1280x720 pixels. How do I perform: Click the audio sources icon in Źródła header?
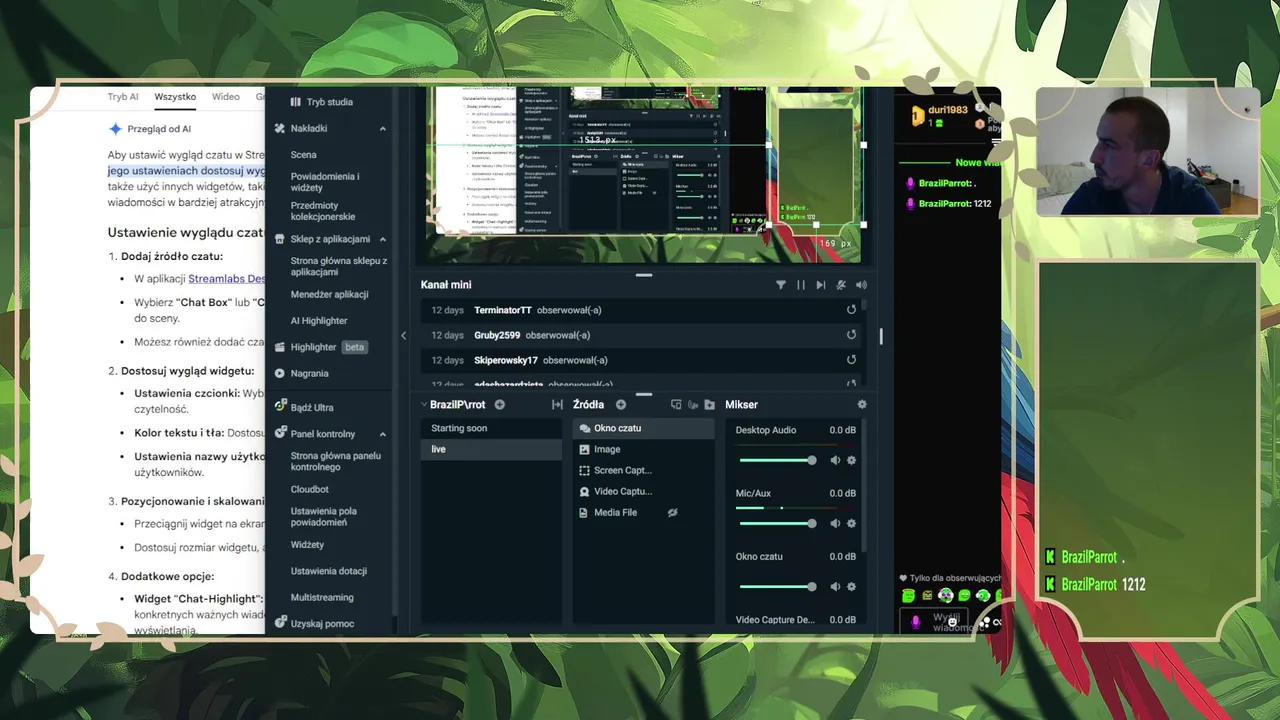[x=693, y=405]
